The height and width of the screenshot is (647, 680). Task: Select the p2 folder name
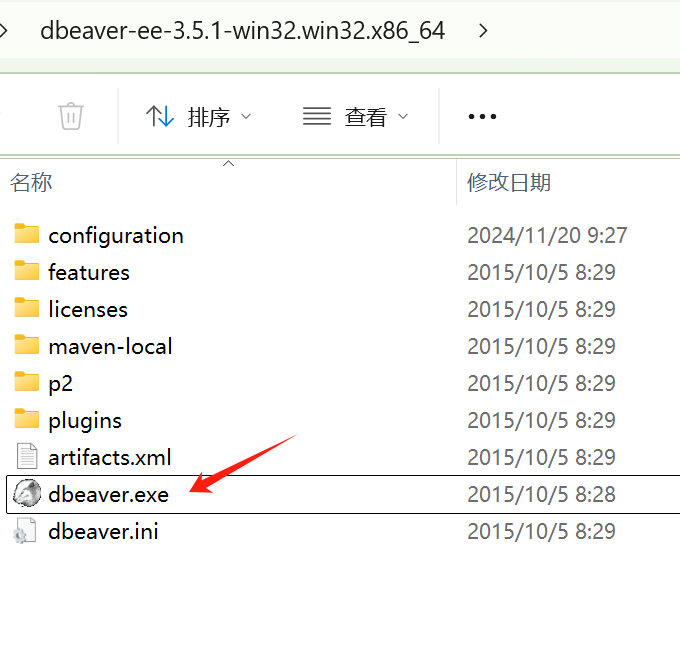[x=60, y=384]
